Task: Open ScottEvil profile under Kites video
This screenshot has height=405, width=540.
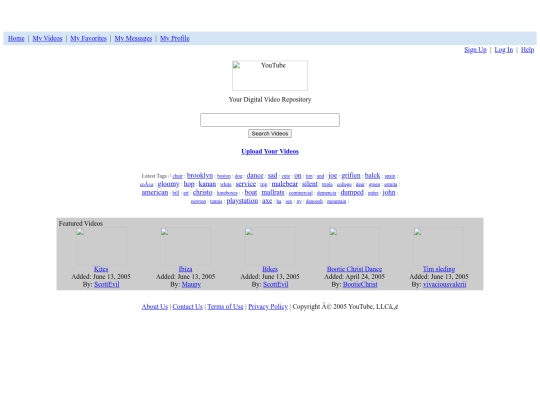Action: tap(107, 284)
